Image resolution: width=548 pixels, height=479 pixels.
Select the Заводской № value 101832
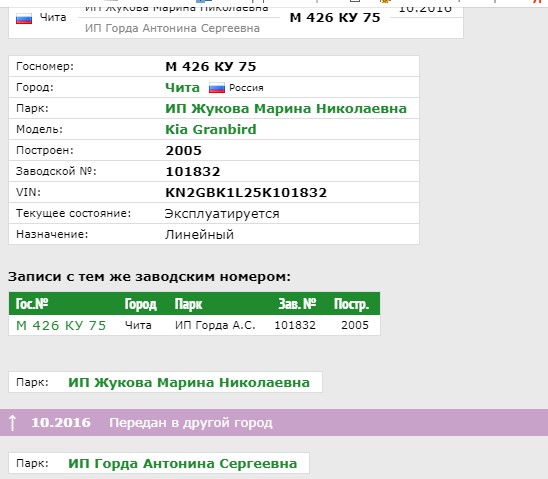(x=193, y=172)
